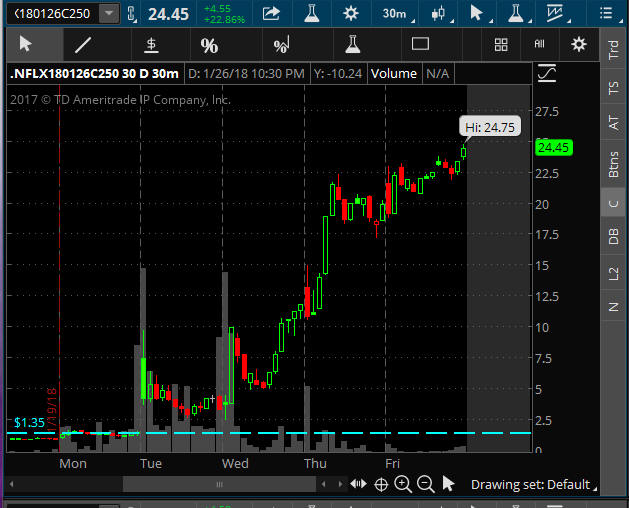Select the price level dollar tool
629x508 pixels.
click(151, 45)
